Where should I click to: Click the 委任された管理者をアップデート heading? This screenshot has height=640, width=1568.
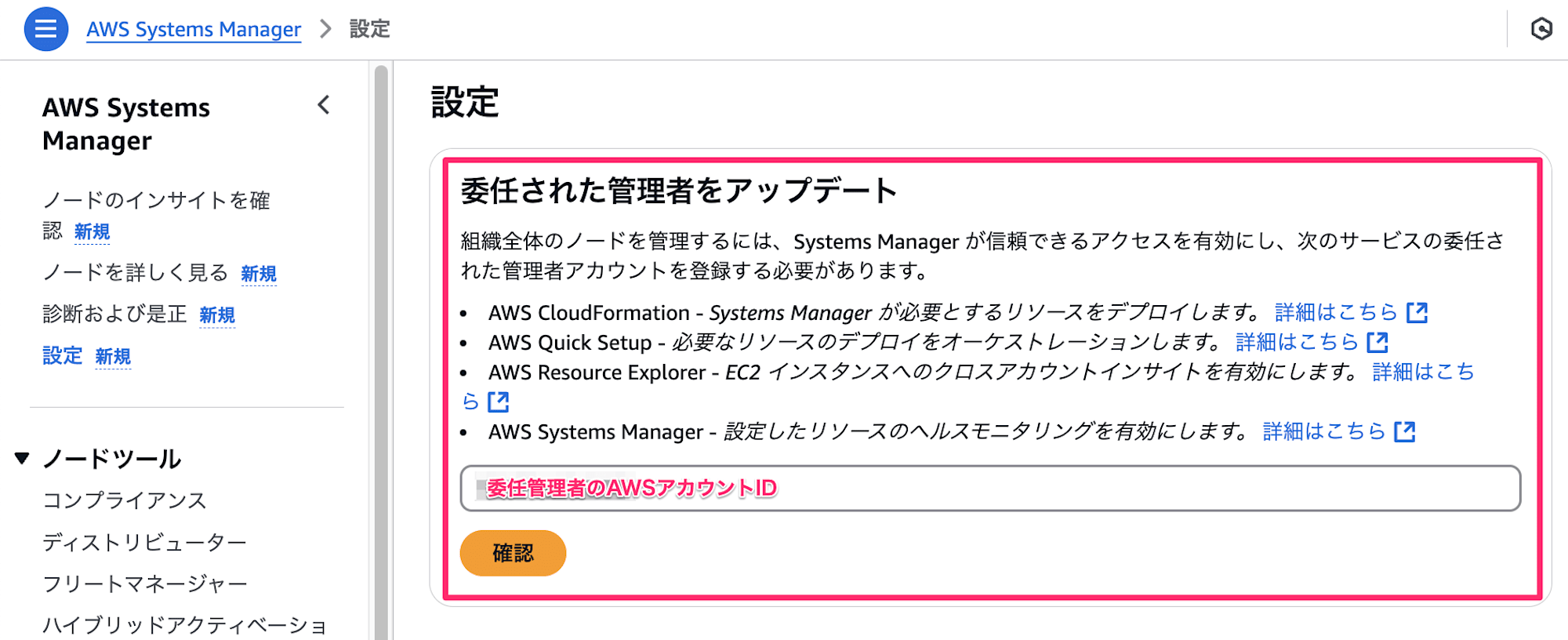[x=679, y=191]
